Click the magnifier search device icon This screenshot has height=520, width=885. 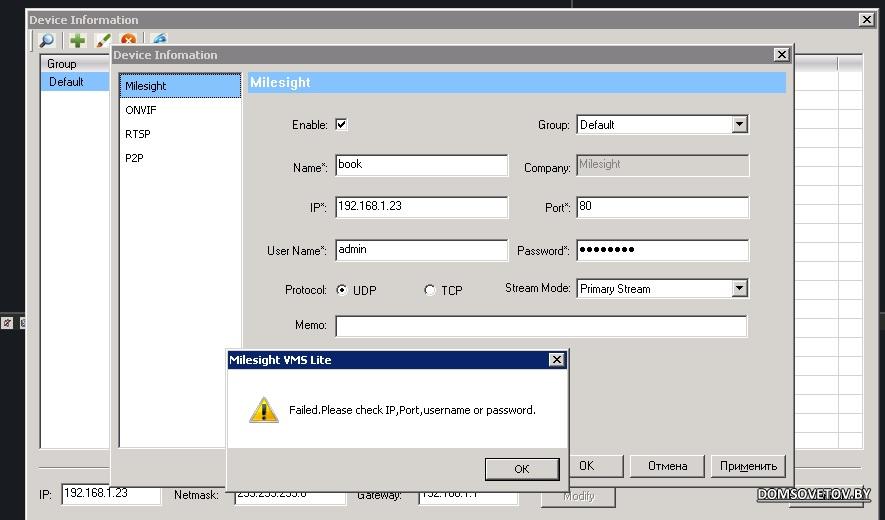[x=46, y=40]
